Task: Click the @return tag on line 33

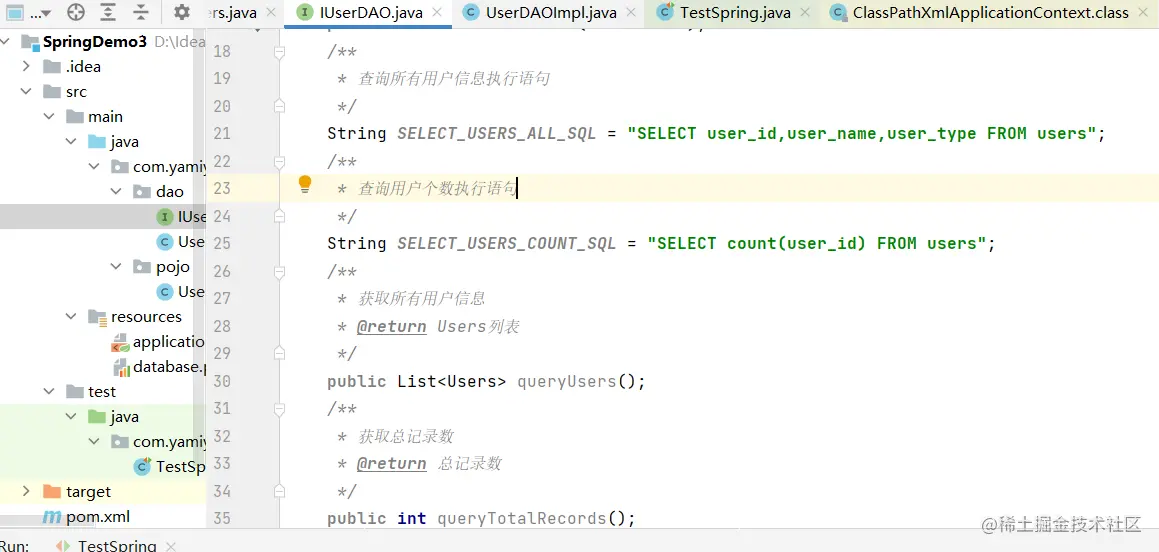Action: [391, 464]
